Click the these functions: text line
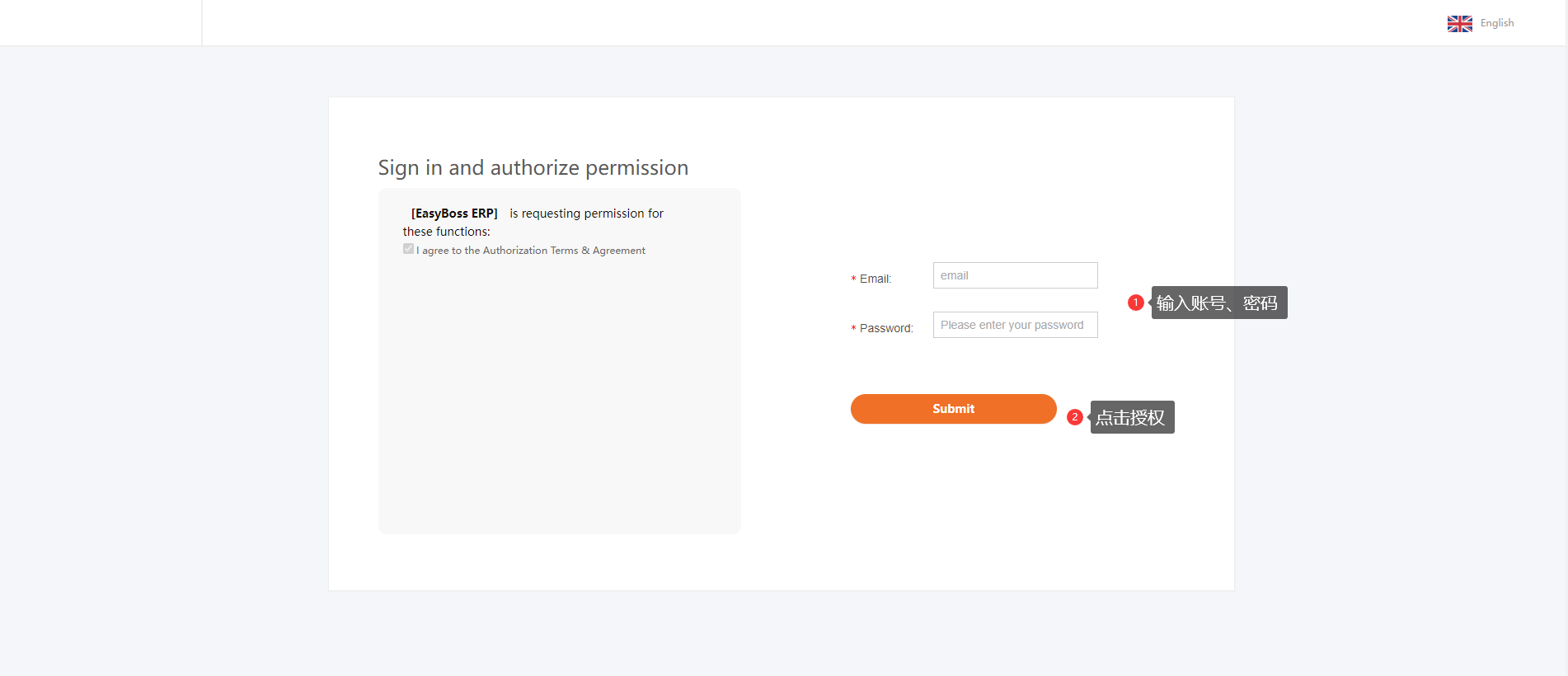 tap(446, 232)
